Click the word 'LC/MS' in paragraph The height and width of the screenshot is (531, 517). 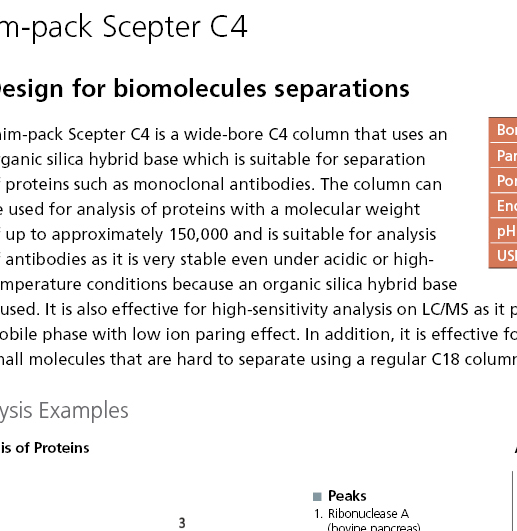(445, 309)
